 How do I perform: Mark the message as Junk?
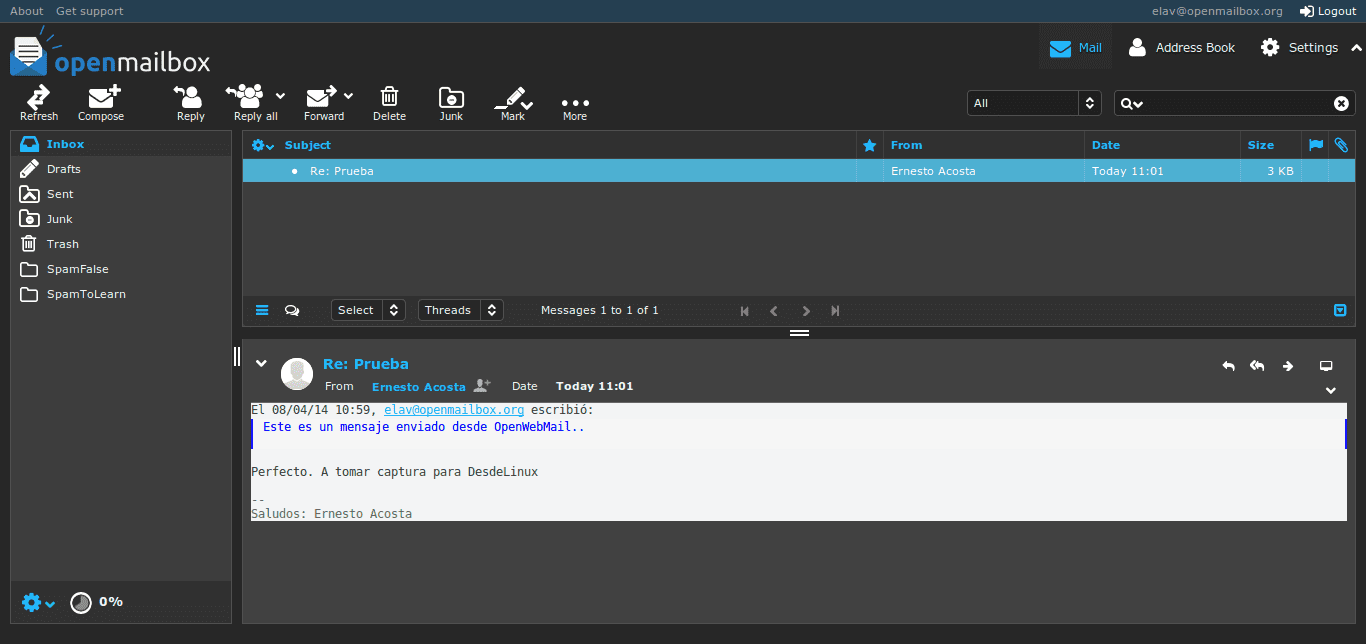click(450, 103)
